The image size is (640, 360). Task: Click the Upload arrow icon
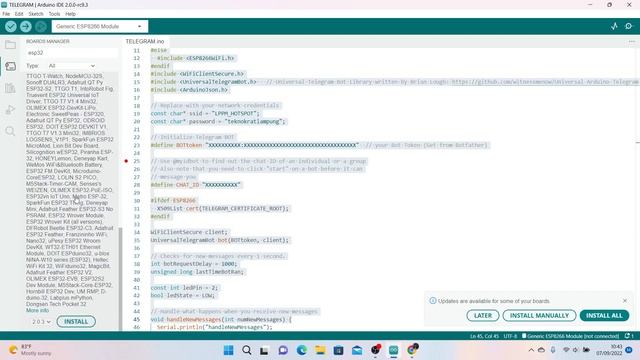pos(26,27)
